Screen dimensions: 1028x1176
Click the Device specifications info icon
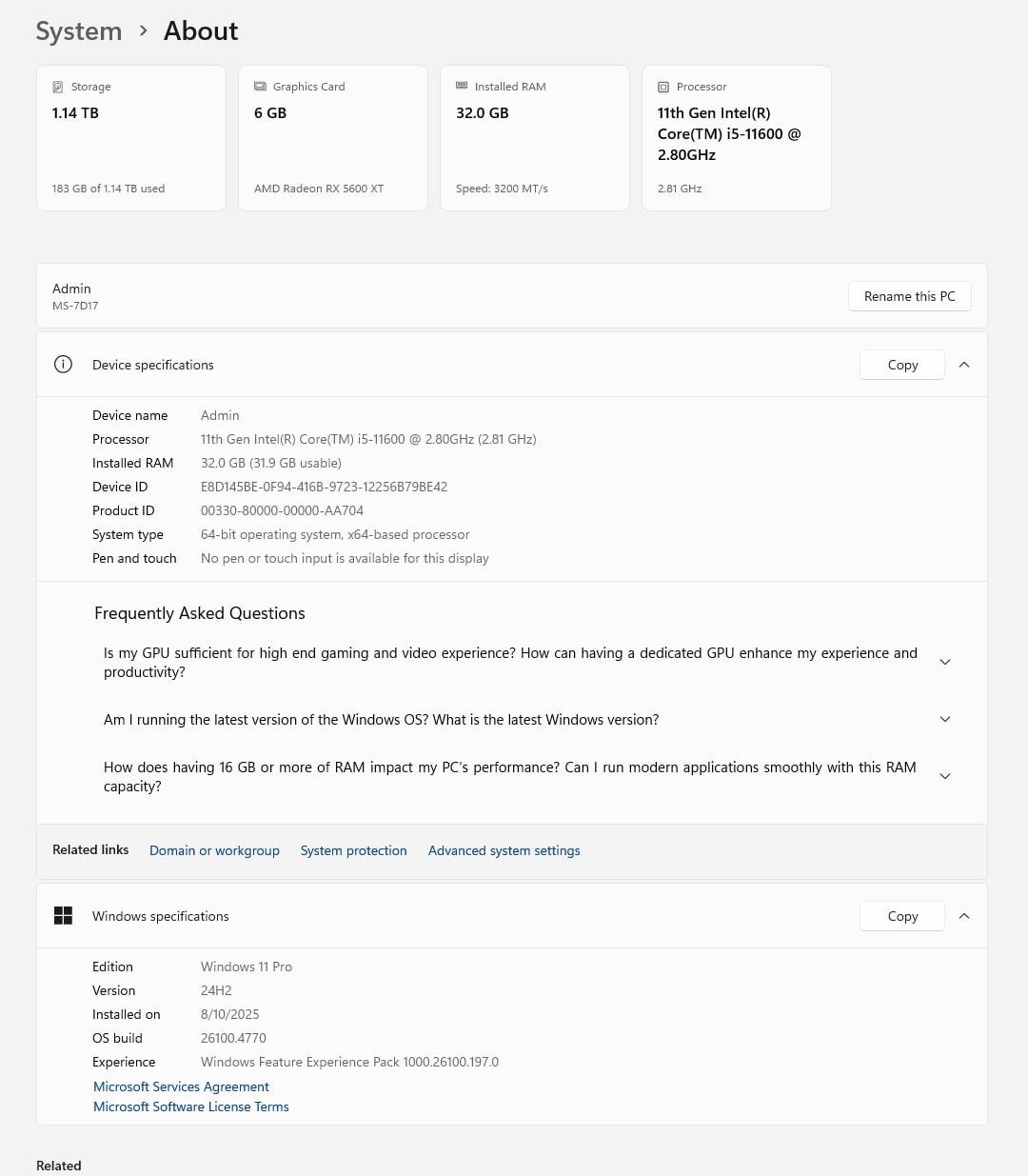coord(63,365)
